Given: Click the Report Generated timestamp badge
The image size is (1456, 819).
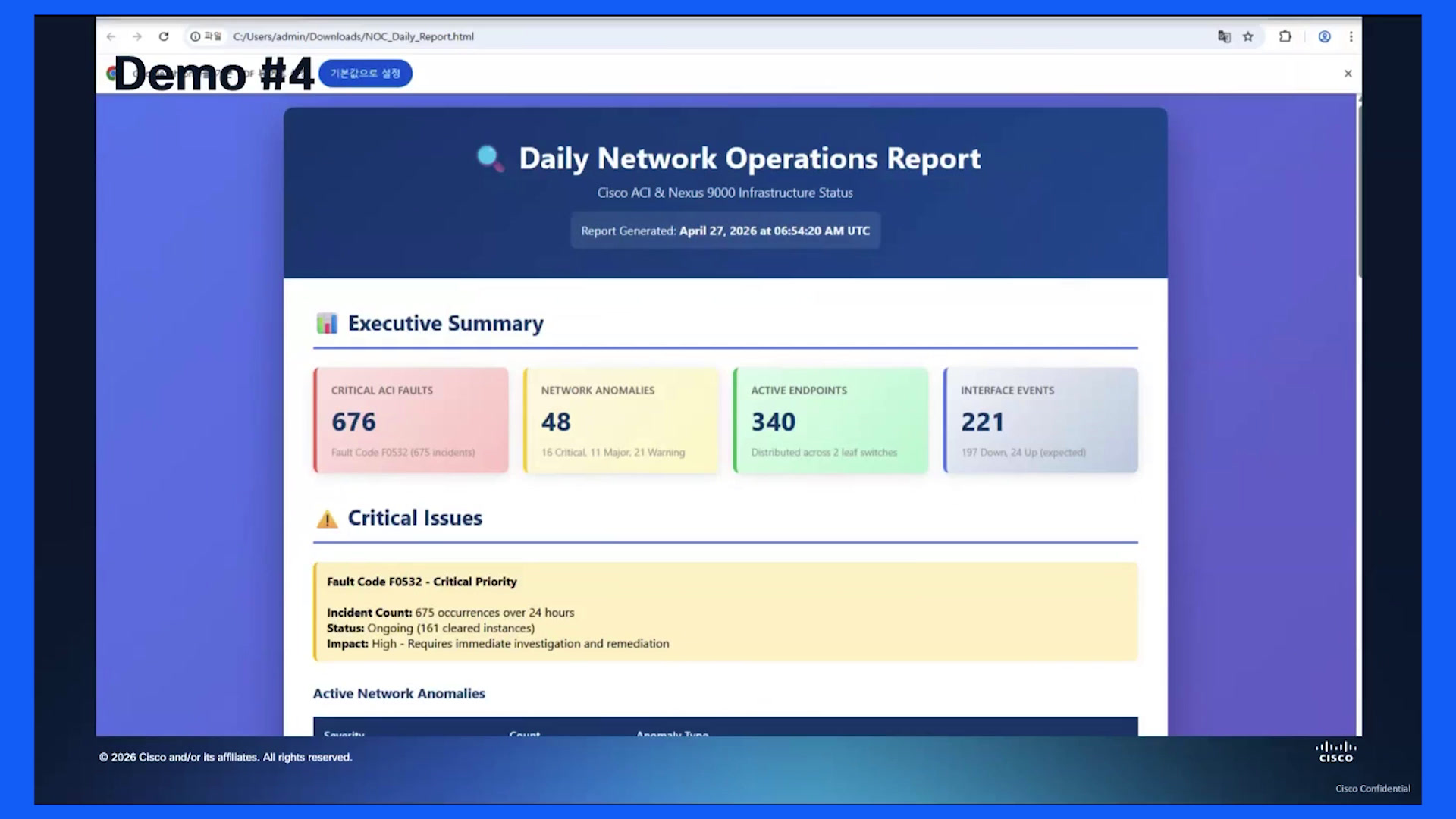Looking at the screenshot, I should (726, 231).
